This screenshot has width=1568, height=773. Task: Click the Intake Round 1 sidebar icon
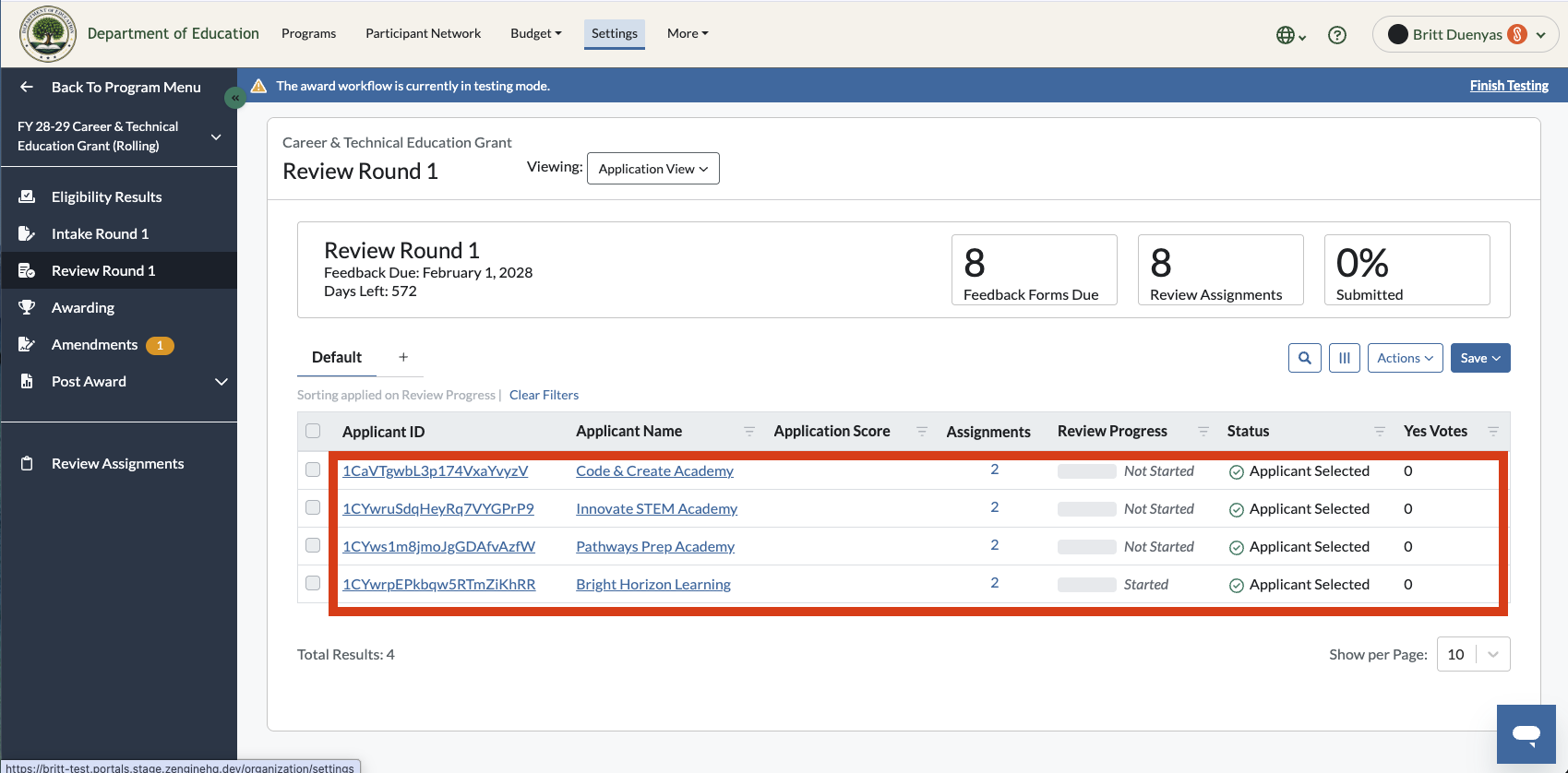27,233
